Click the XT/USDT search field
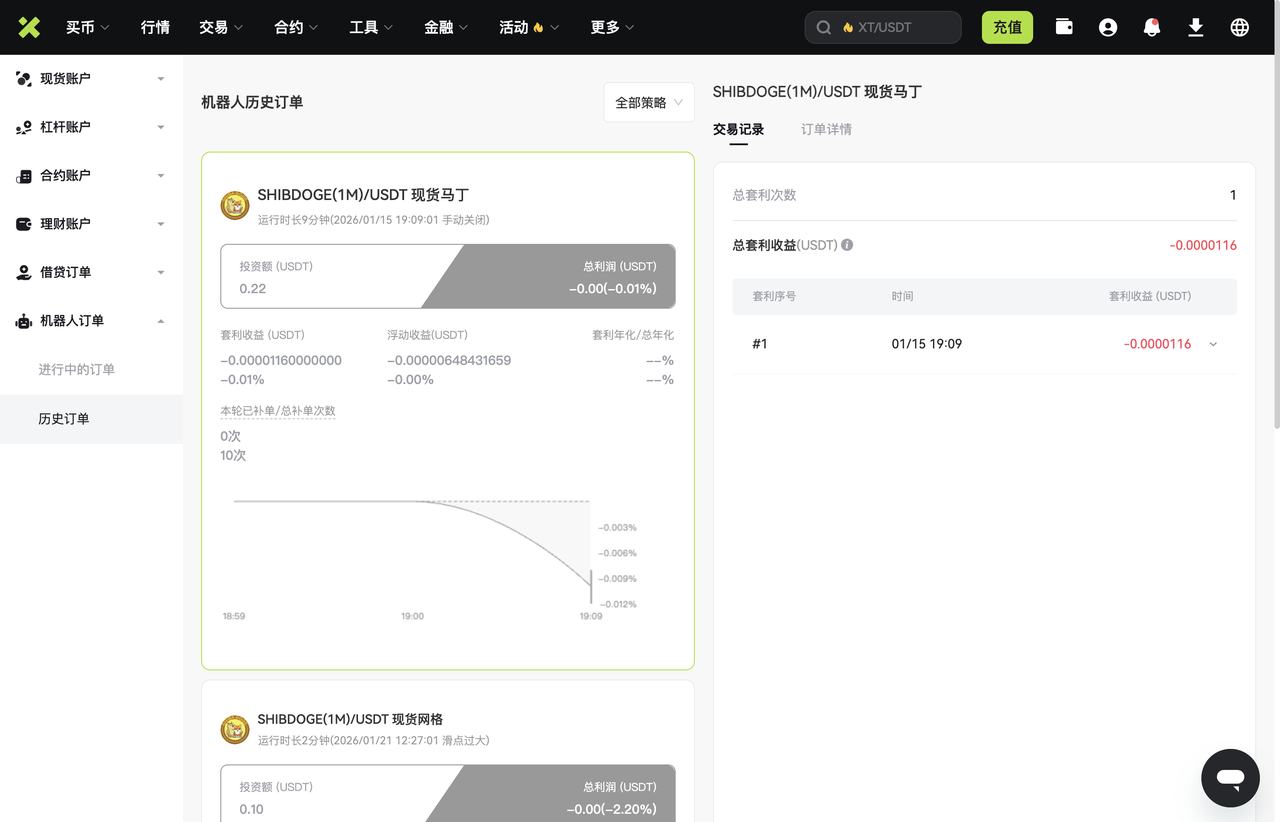The width and height of the screenshot is (1280, 822). click(x=883, y=27)
